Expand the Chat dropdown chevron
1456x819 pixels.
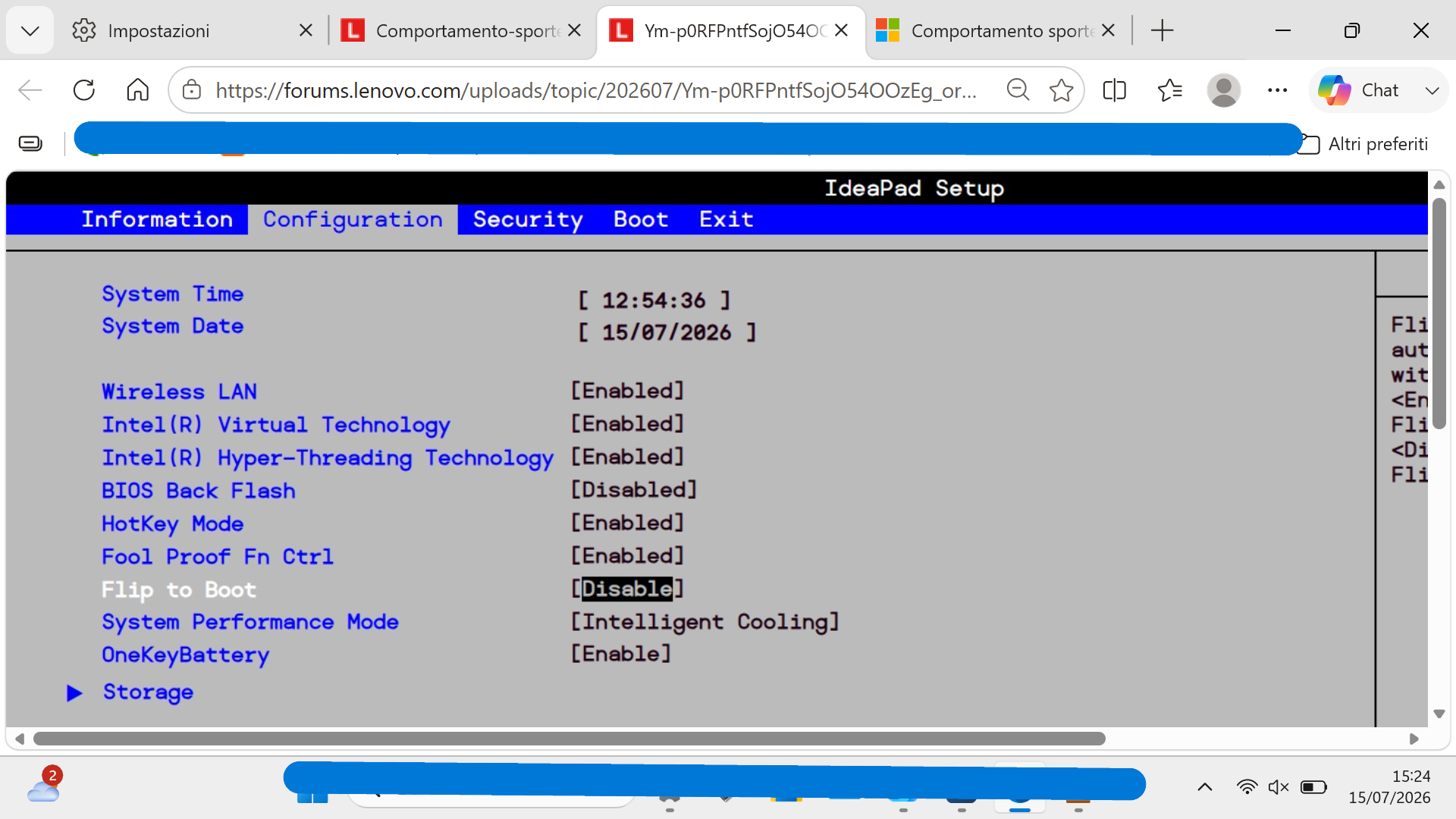click(x=1432, y=91)
